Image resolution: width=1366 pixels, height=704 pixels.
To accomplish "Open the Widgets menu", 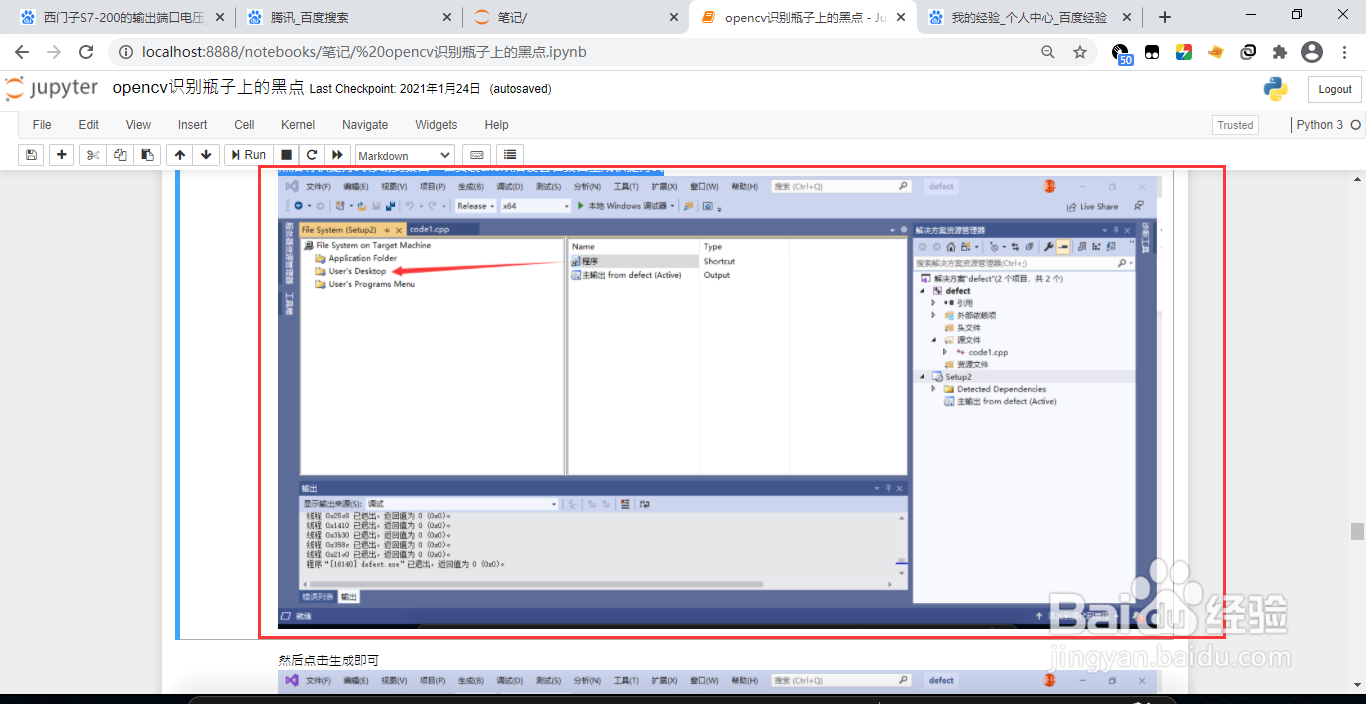I will pyautogui.click(x=436, y=125).
